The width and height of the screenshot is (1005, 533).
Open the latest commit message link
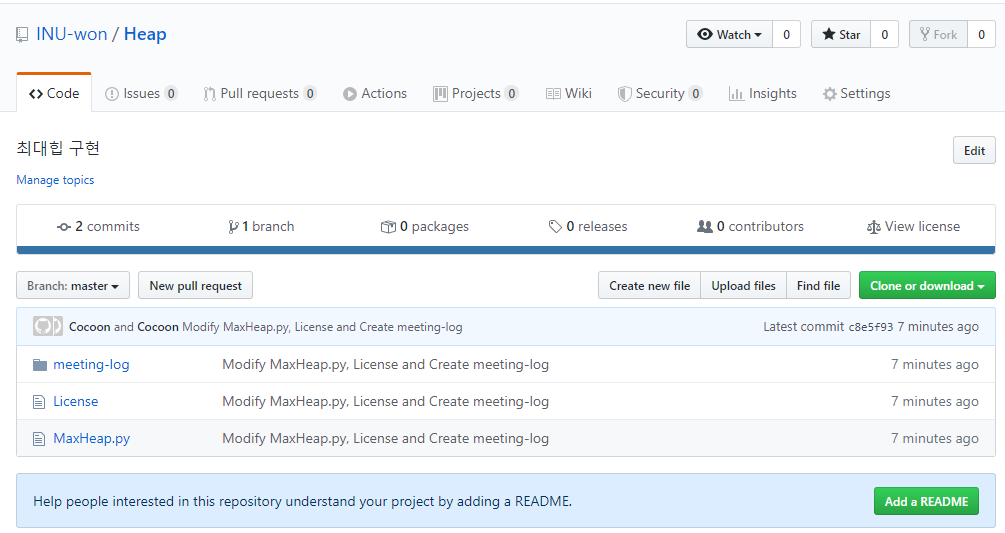point(322,327)
